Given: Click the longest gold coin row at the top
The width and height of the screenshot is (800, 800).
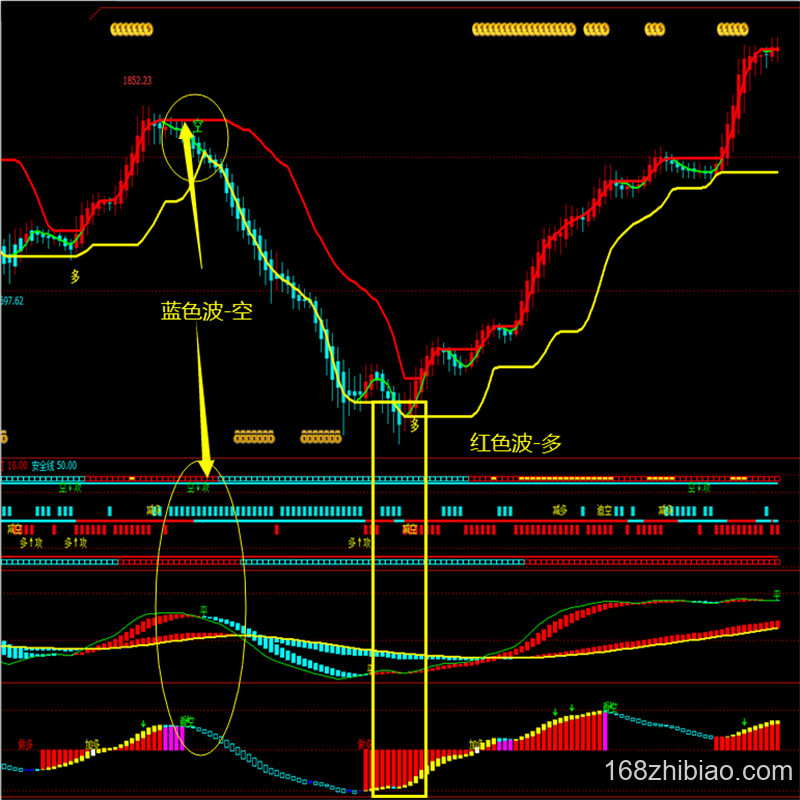Looking at the screenshot, I should tap(540, 31).
